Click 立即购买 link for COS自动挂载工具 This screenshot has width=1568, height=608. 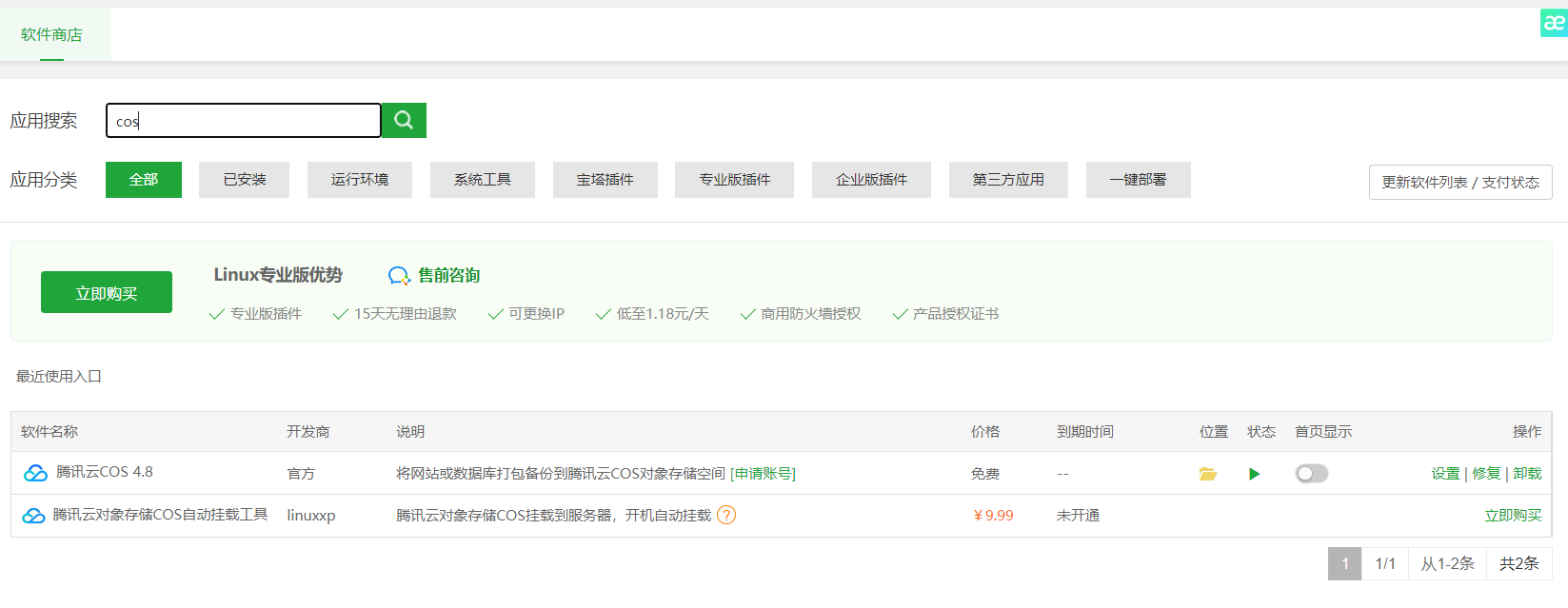click(x=1513, y=516)
